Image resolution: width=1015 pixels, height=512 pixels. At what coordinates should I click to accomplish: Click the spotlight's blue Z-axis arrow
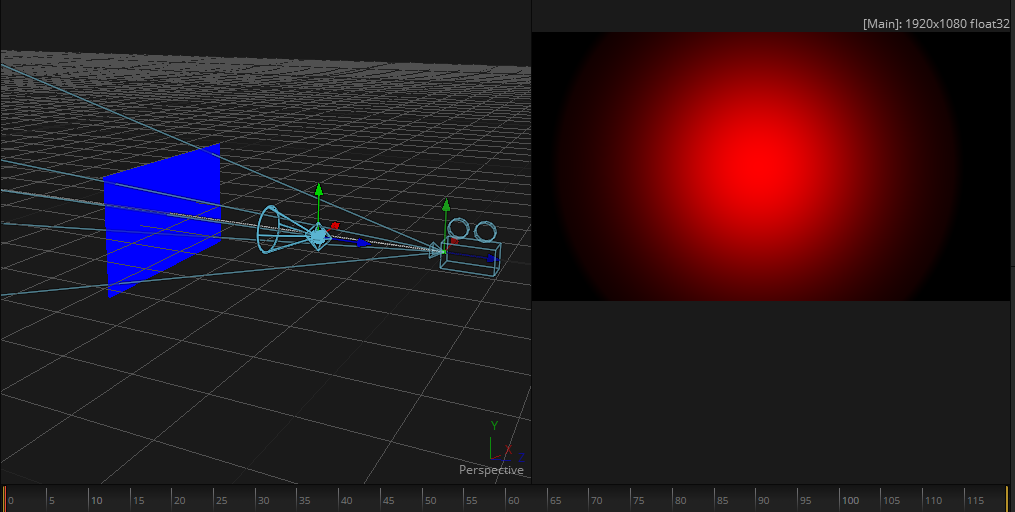(362, 243)
